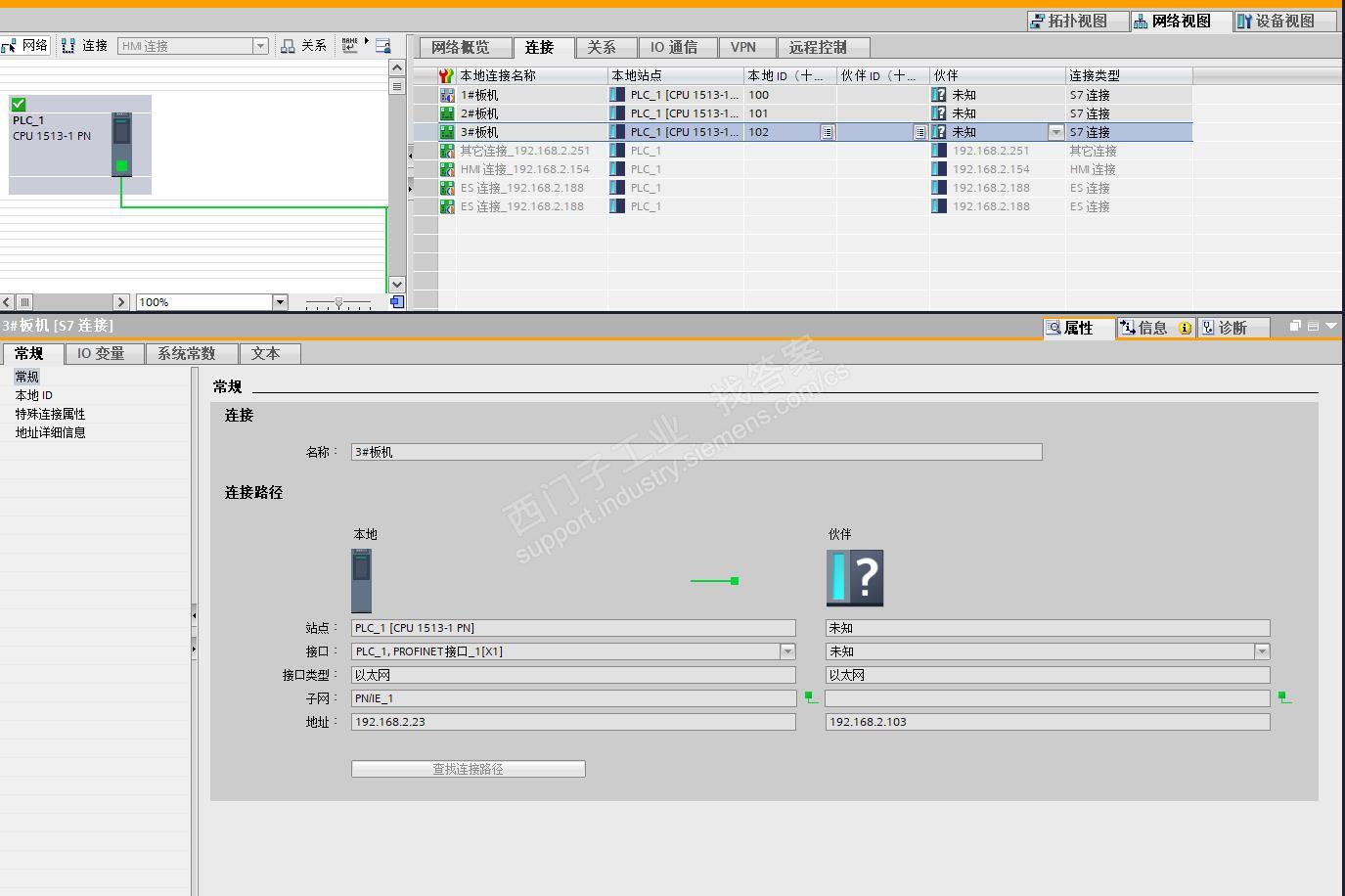Open the 伙伴 ID list button in the 3#板机 row
Image resolution: width=1345 pixels, height=896 pixels.
pyautogui.click(x=919, y=132)
